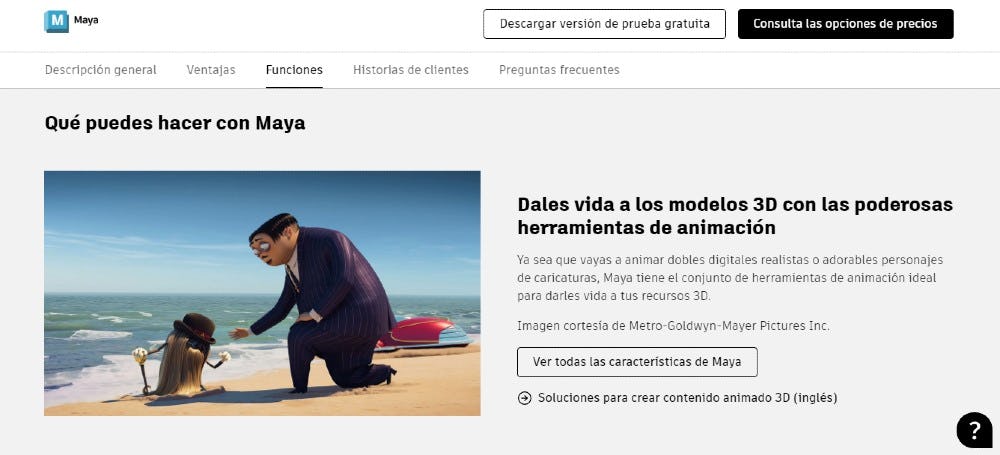Click the blue Maya M logo icon
1000x455 pixels.
pyautogui.click(x=56, y=21)
